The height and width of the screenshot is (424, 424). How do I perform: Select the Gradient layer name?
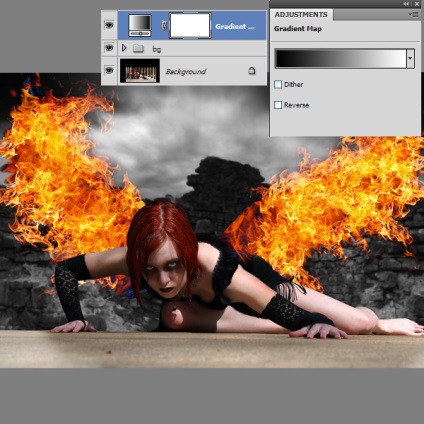click(x=235, y=26)
